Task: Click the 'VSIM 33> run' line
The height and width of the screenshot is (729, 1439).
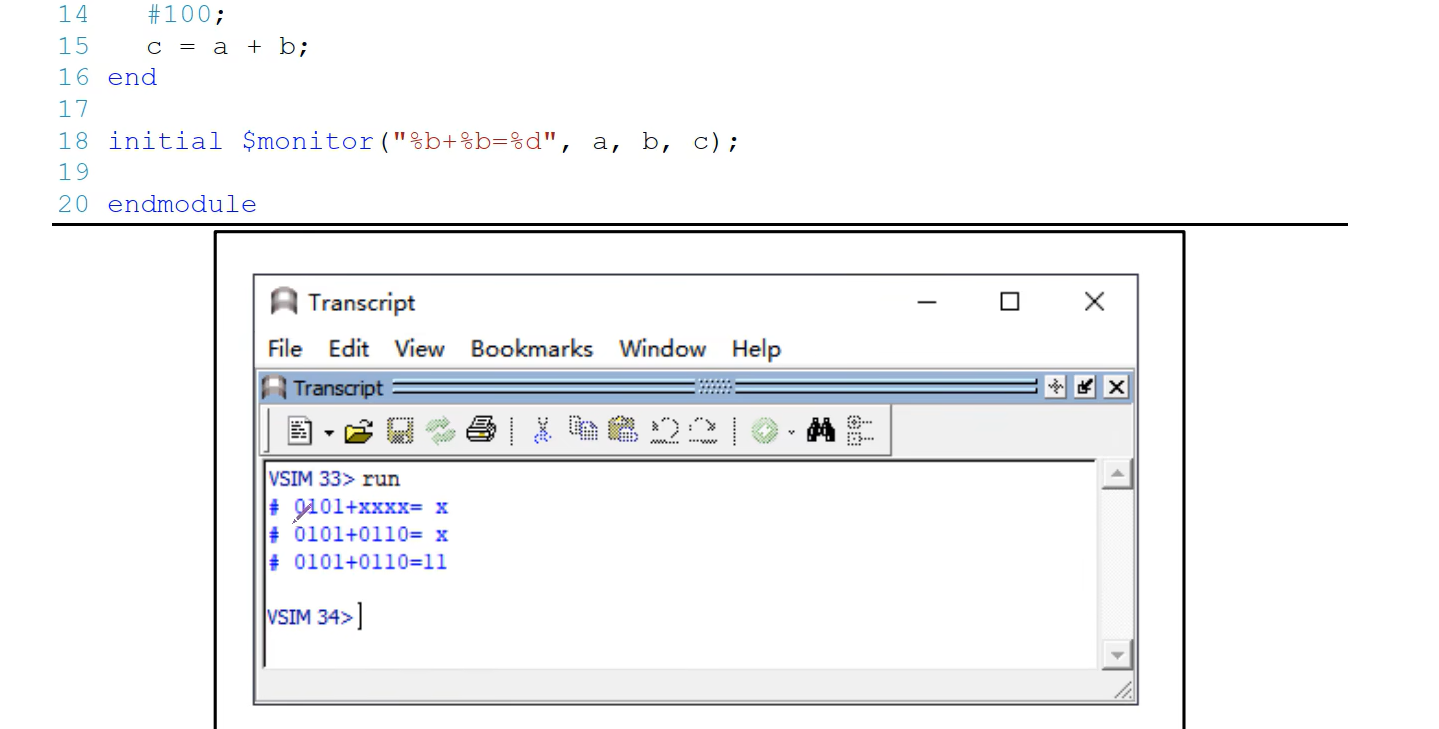Action: click(x=334, y=479)
